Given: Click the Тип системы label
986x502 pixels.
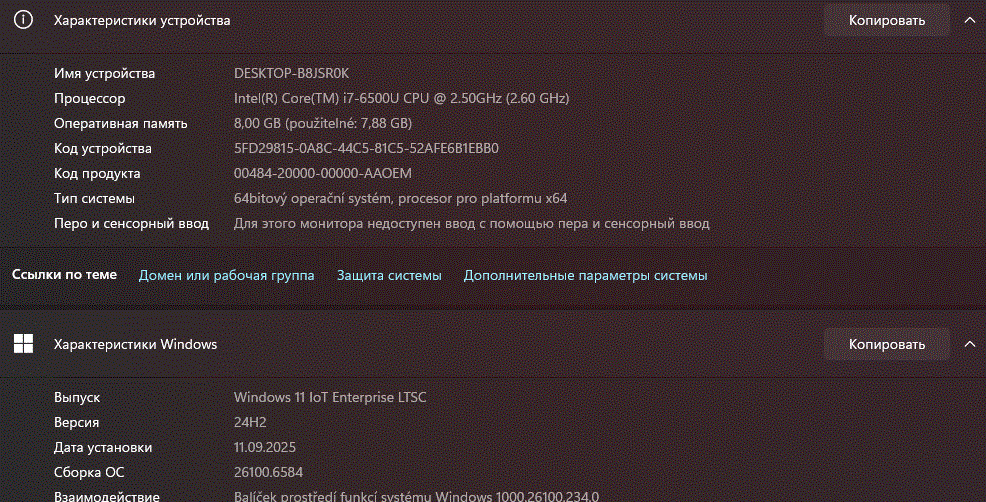Looking at the screenshot, I should (94, 198).
